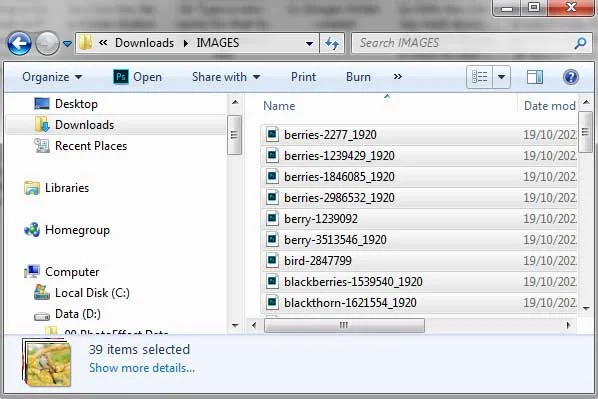Click Open with Photoshop button
This screenshot has height=399, width=598.
click(137, 77)
